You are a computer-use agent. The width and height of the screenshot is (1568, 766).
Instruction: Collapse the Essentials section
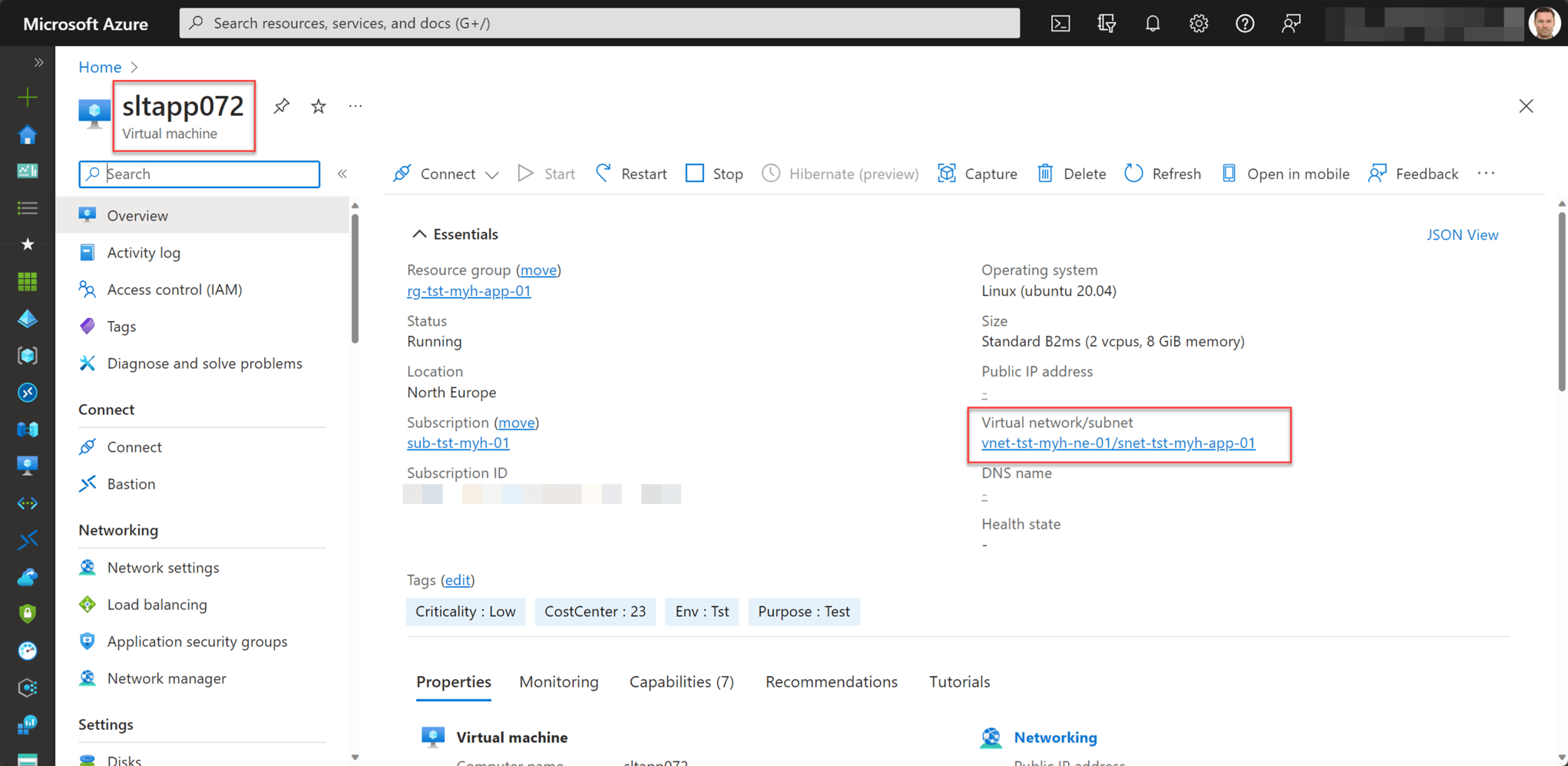point(420,234)
